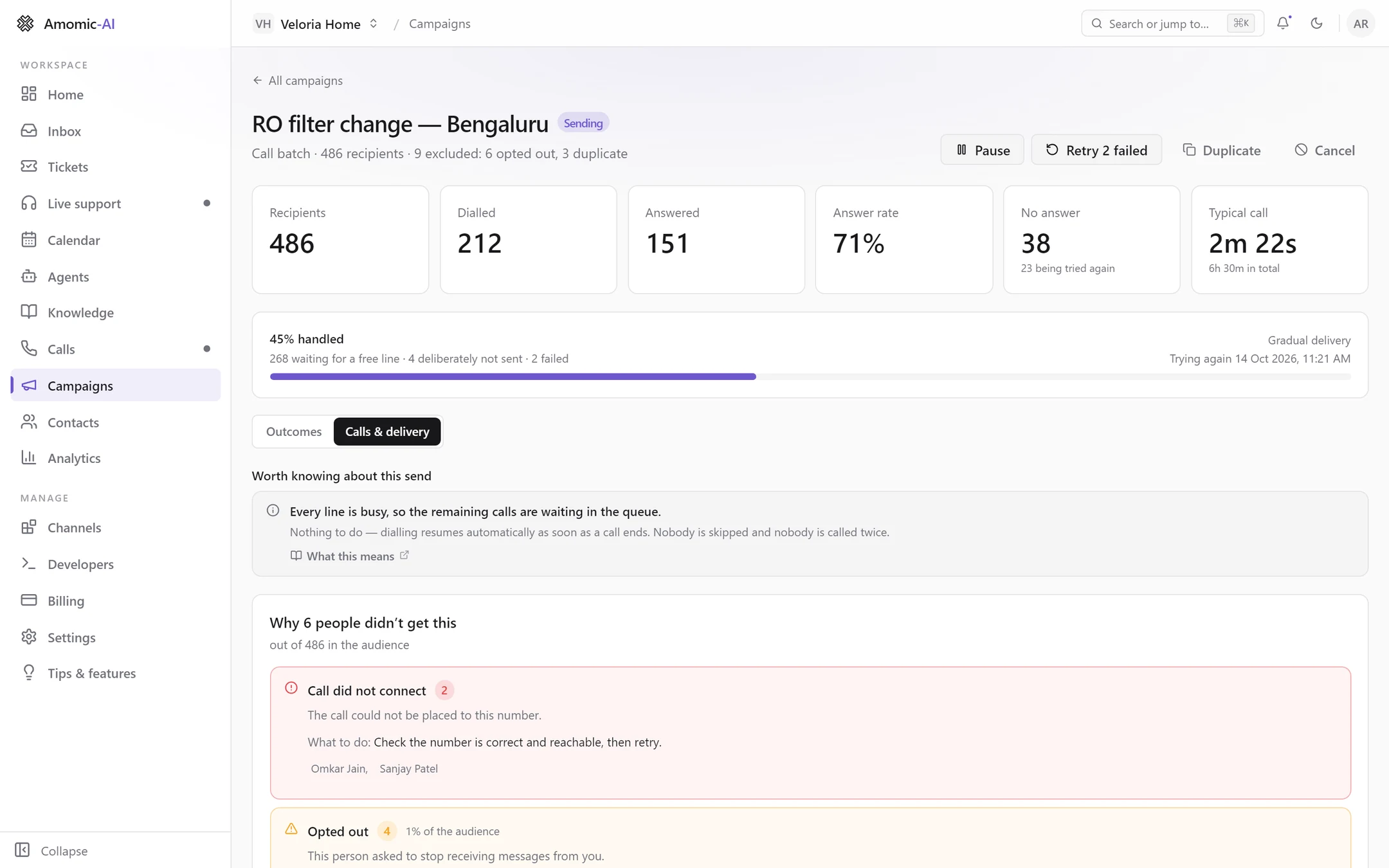Viewport: 1389px width, 868px height.
Task: Expand the Veloria Home workspace switcher
Action: (316, 24)
